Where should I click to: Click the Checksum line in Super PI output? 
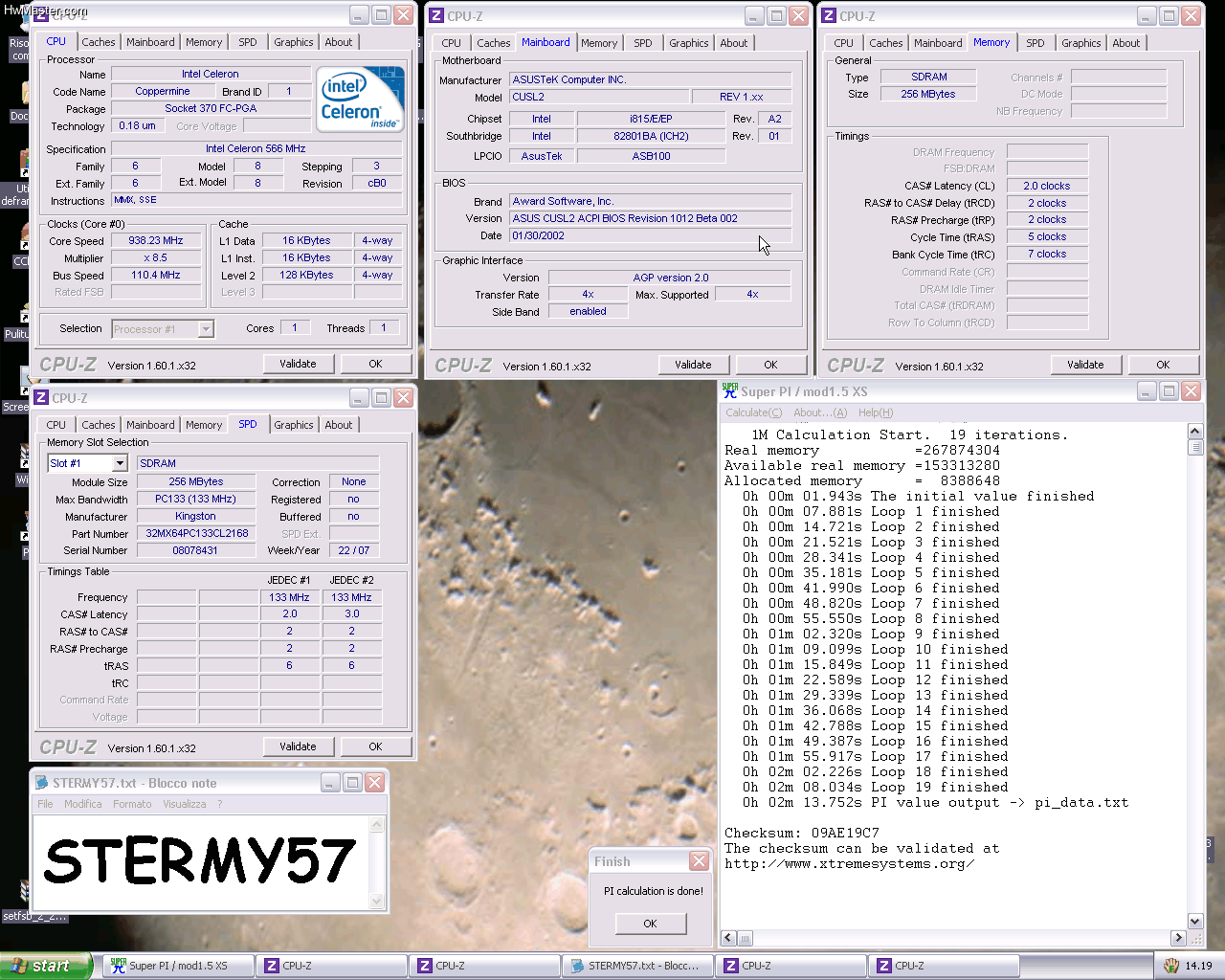[x=801, y=834]
